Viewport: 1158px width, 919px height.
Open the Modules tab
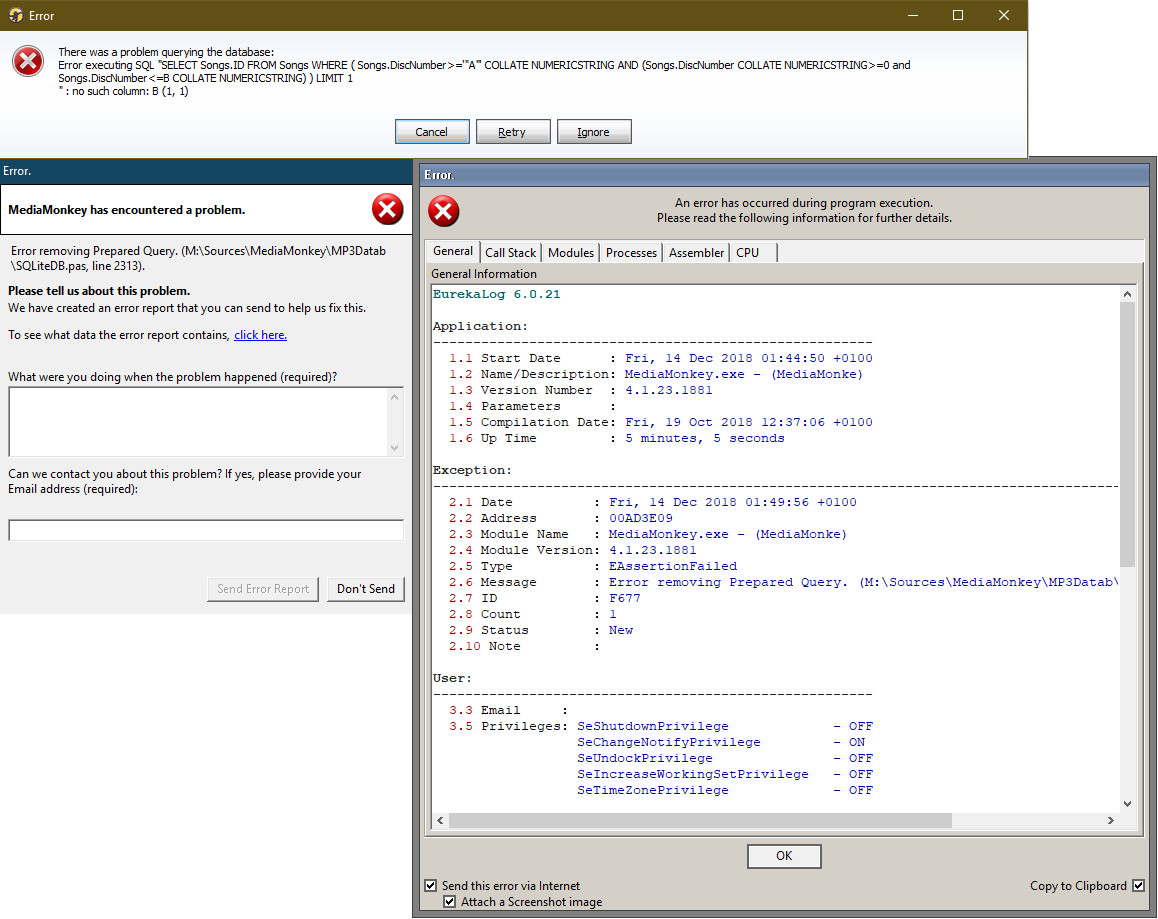click(x=571, y=253)
